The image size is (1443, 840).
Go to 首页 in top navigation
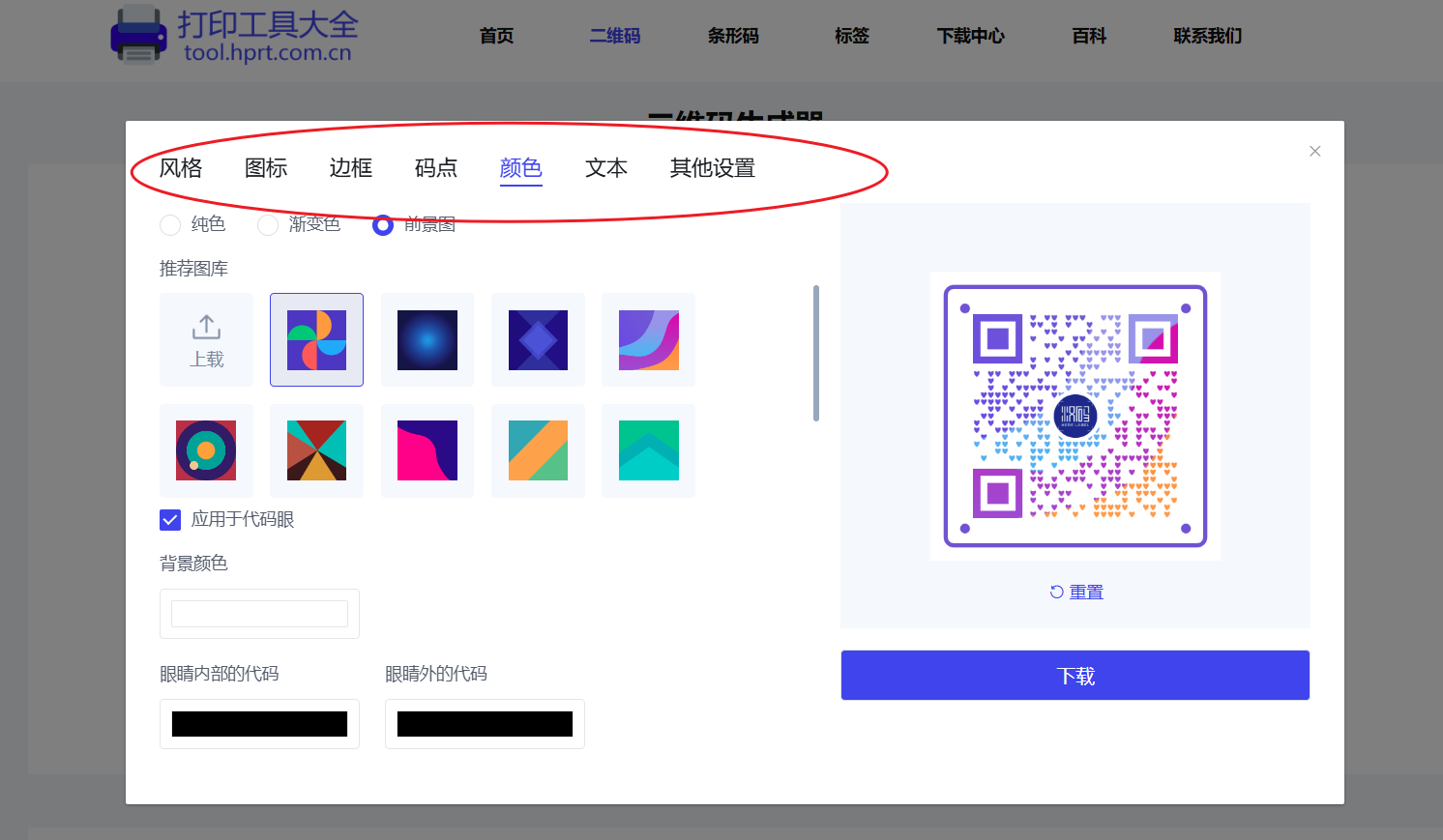497,36
